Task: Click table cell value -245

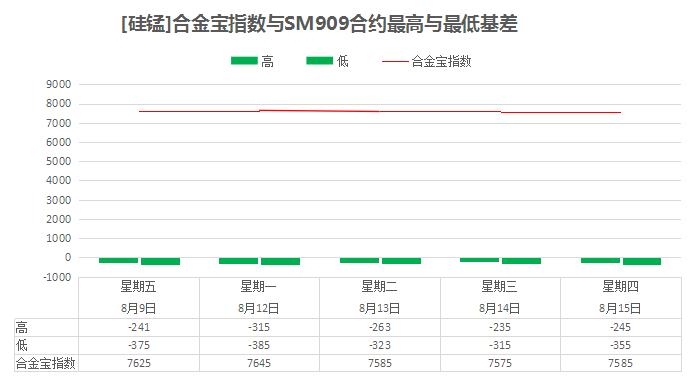Action: point(620,327)
